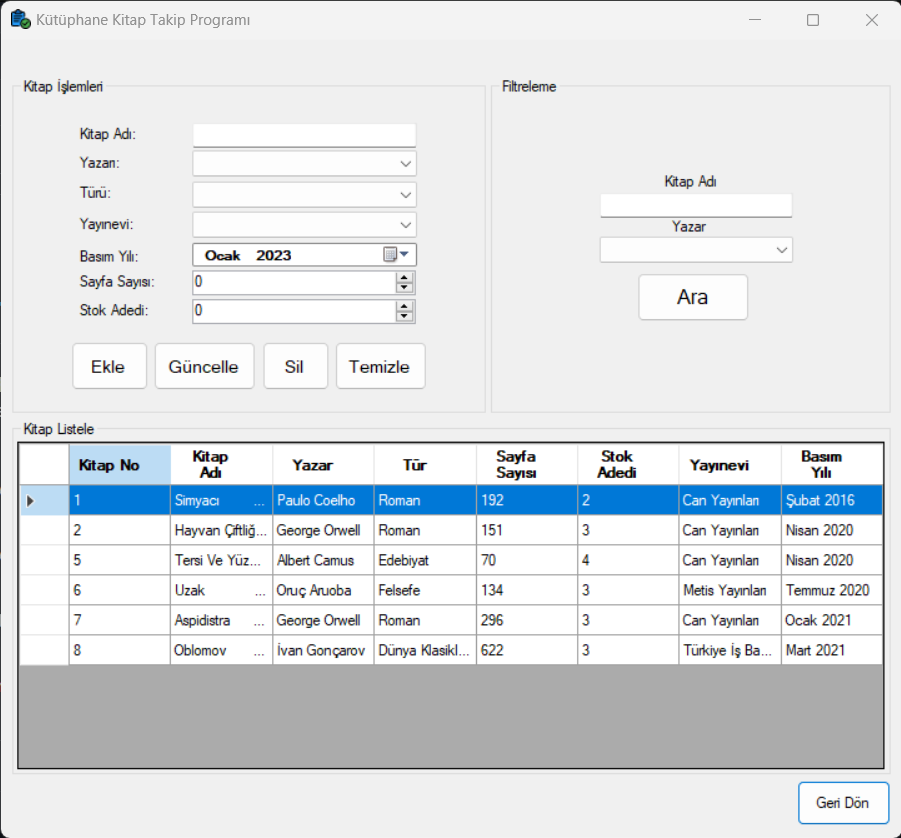Click the row header of Kitap No 5
Image resolution: width=901 pixels, height=838 pixels.
click(44, 560)
